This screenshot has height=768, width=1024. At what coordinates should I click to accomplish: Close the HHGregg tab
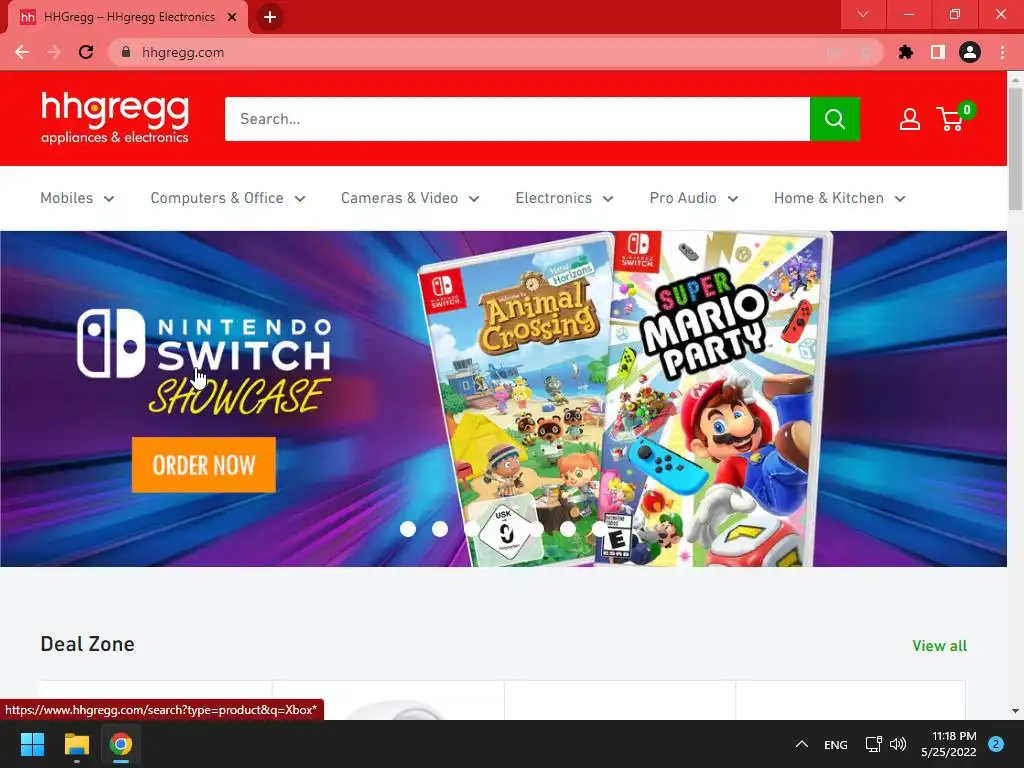click(232, 17)
